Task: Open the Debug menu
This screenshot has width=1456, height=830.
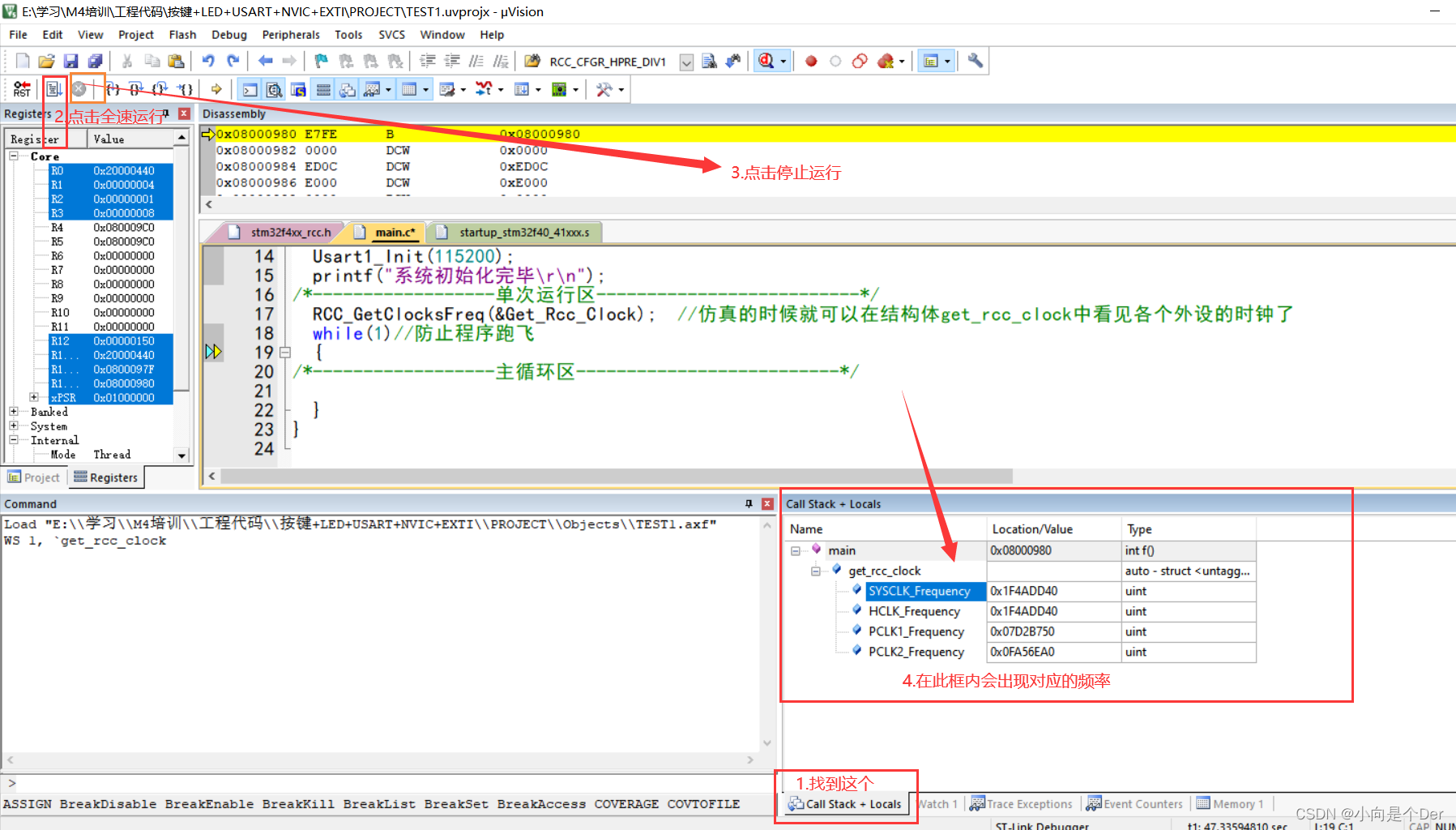Action: coord(229,35)
